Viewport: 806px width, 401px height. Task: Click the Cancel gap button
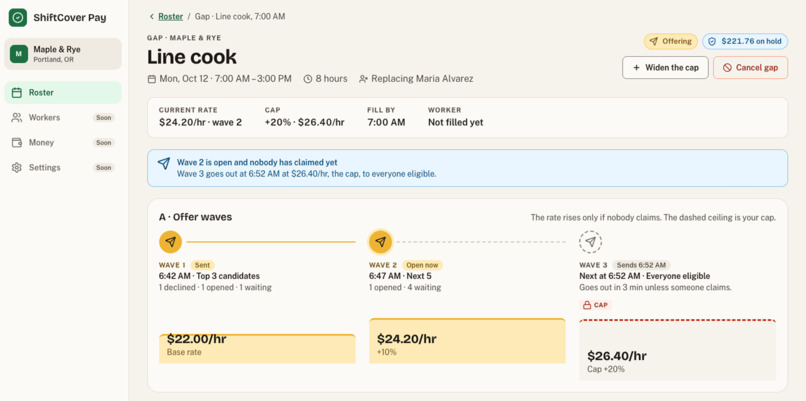click(750, 67)
